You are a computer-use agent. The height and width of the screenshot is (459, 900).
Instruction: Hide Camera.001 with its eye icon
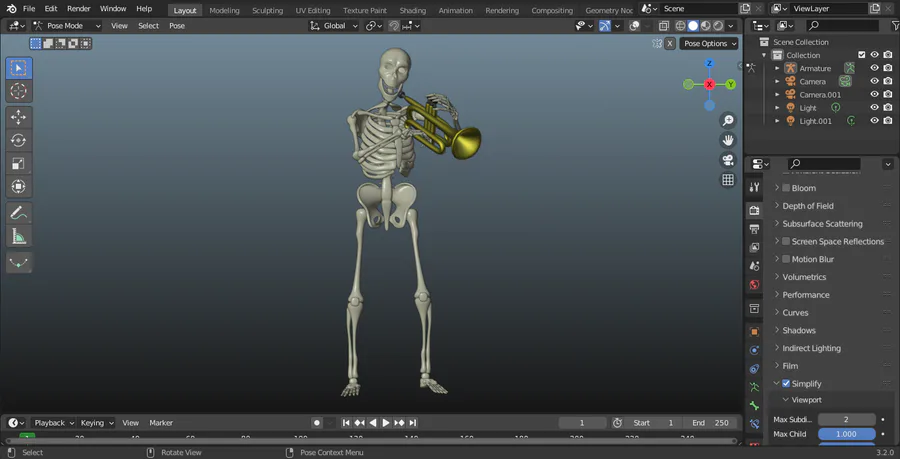point(875,95)
